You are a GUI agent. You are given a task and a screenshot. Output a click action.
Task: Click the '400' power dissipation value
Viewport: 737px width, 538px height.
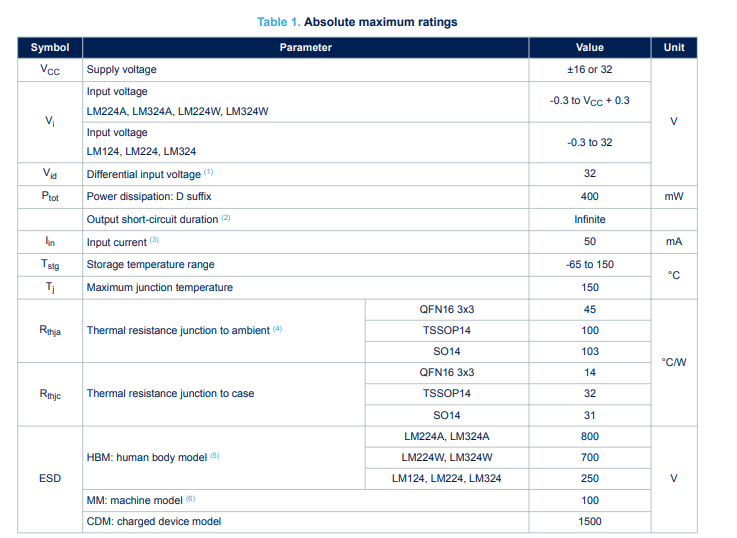[590, 196]
